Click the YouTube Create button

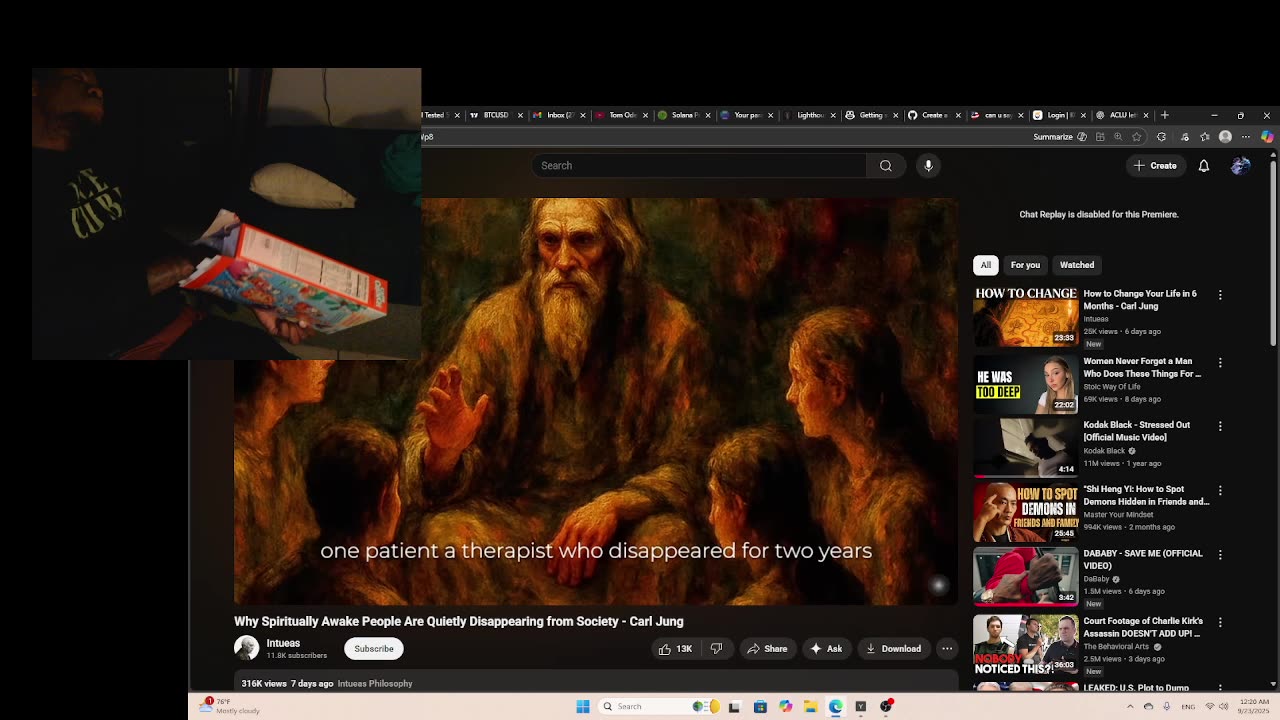click(1155, 166)
